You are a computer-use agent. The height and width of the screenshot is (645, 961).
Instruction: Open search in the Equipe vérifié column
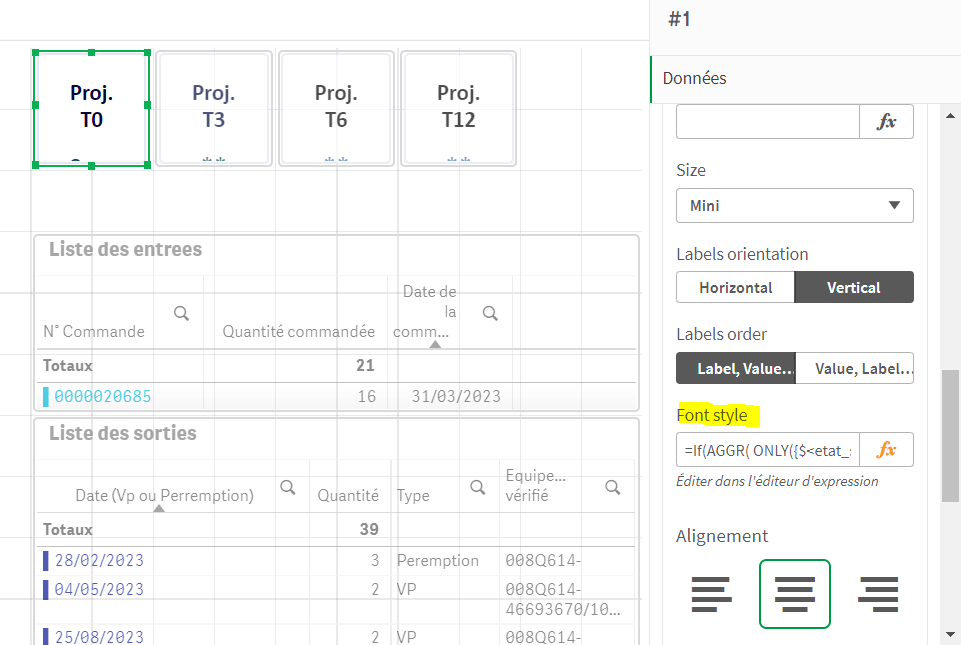pos(611,486)
